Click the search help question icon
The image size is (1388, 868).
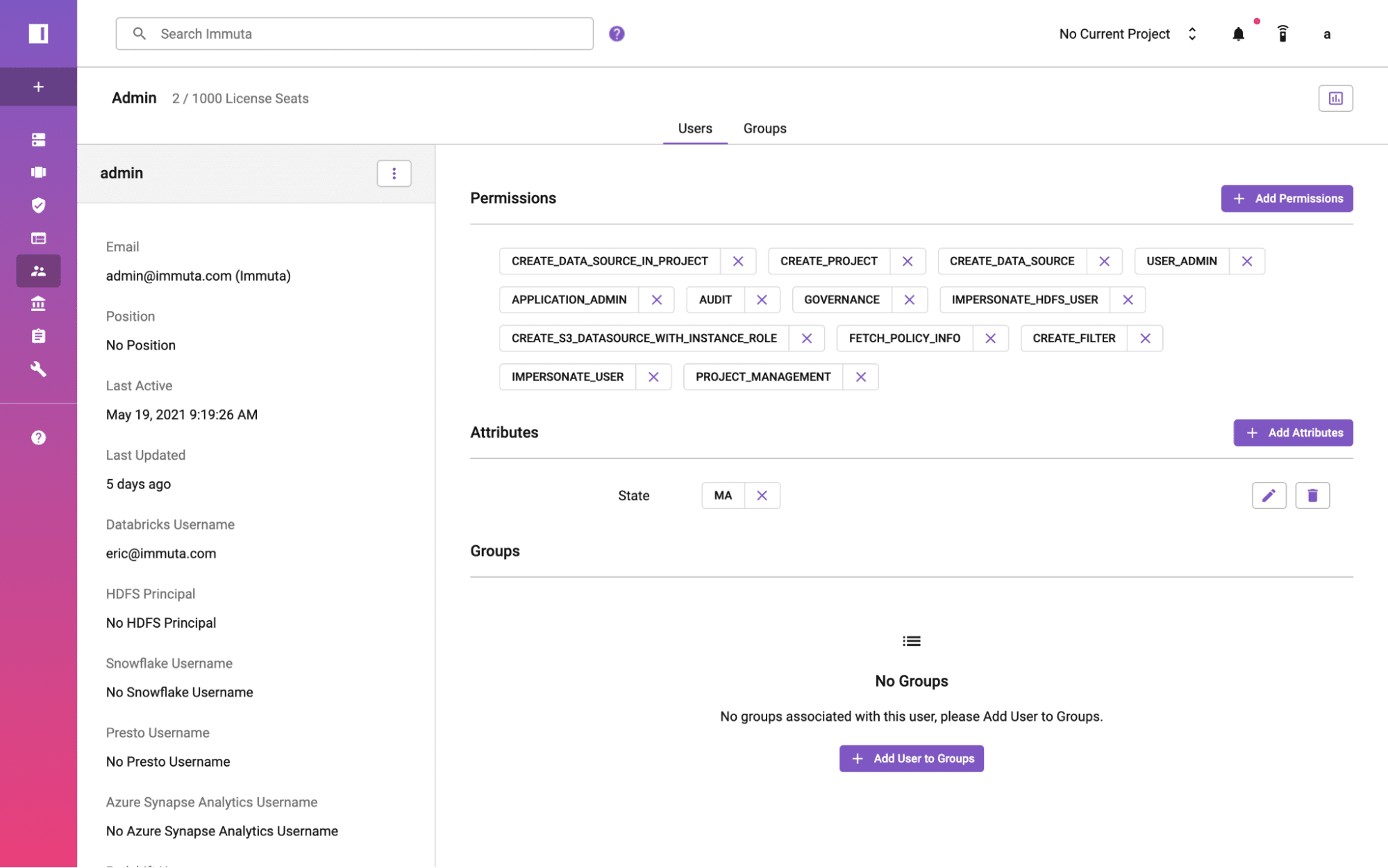point(617,33)
